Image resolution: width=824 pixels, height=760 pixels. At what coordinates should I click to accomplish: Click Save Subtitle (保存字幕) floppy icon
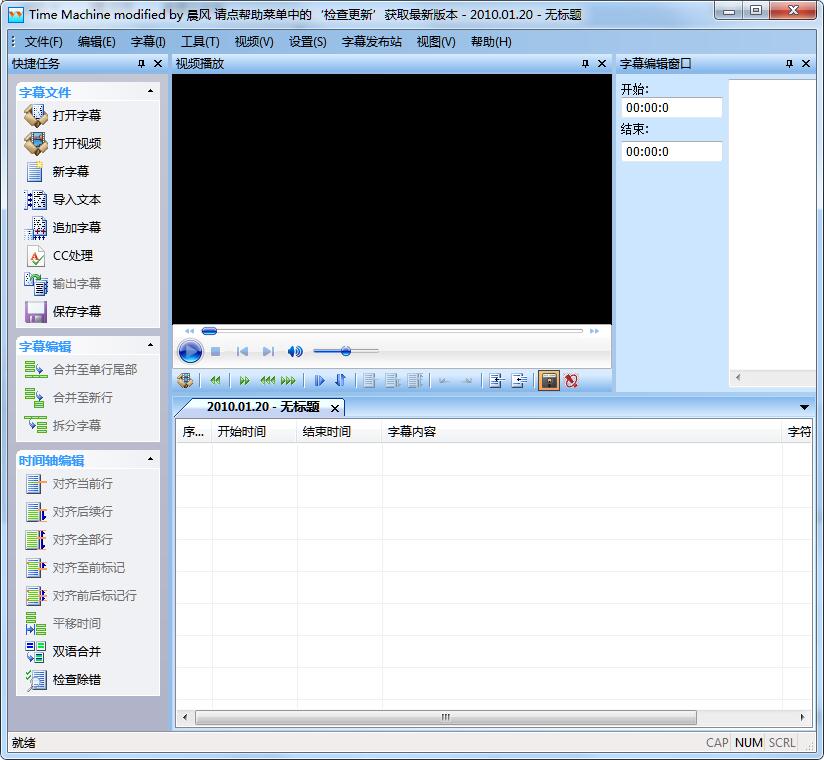pyautogui.click(x=36, y=311)
